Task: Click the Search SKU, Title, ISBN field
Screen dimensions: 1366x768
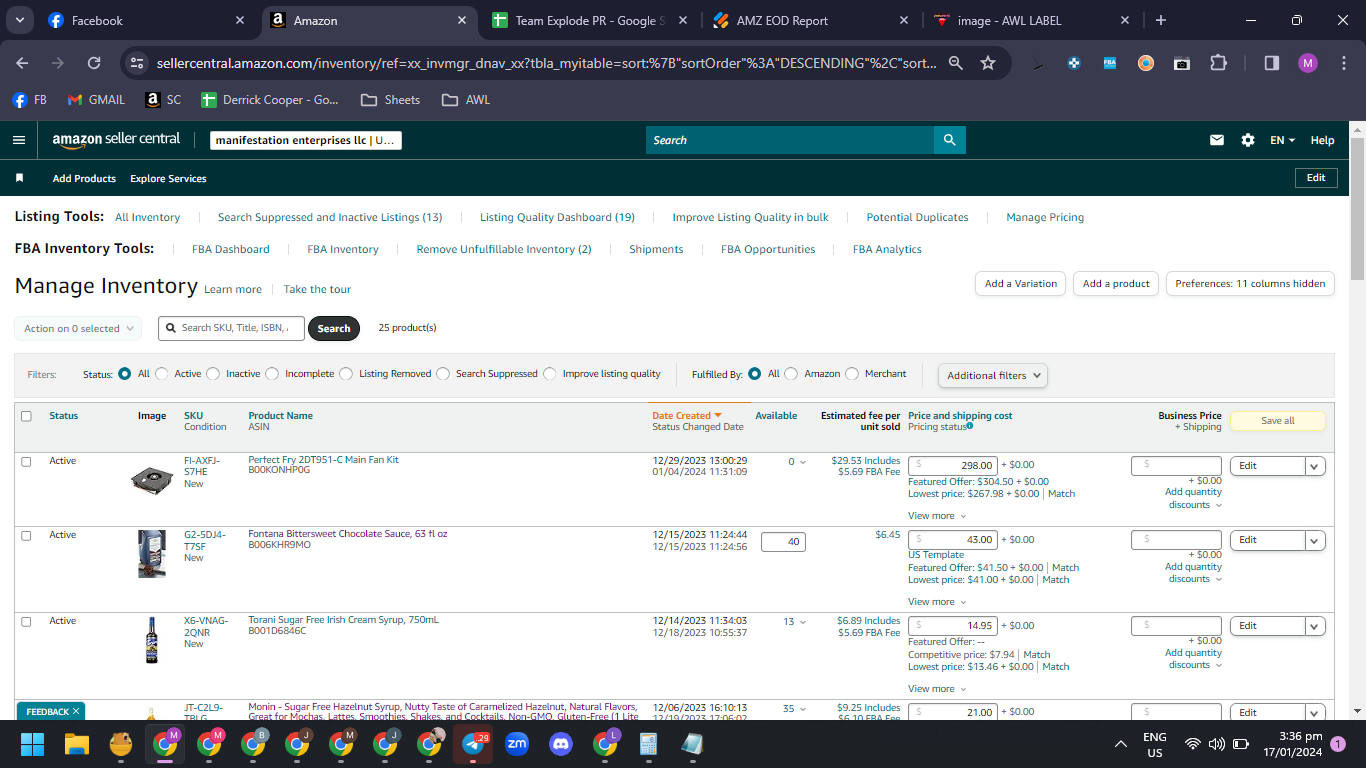Action: pyautogui.click(x=231, y=328)
